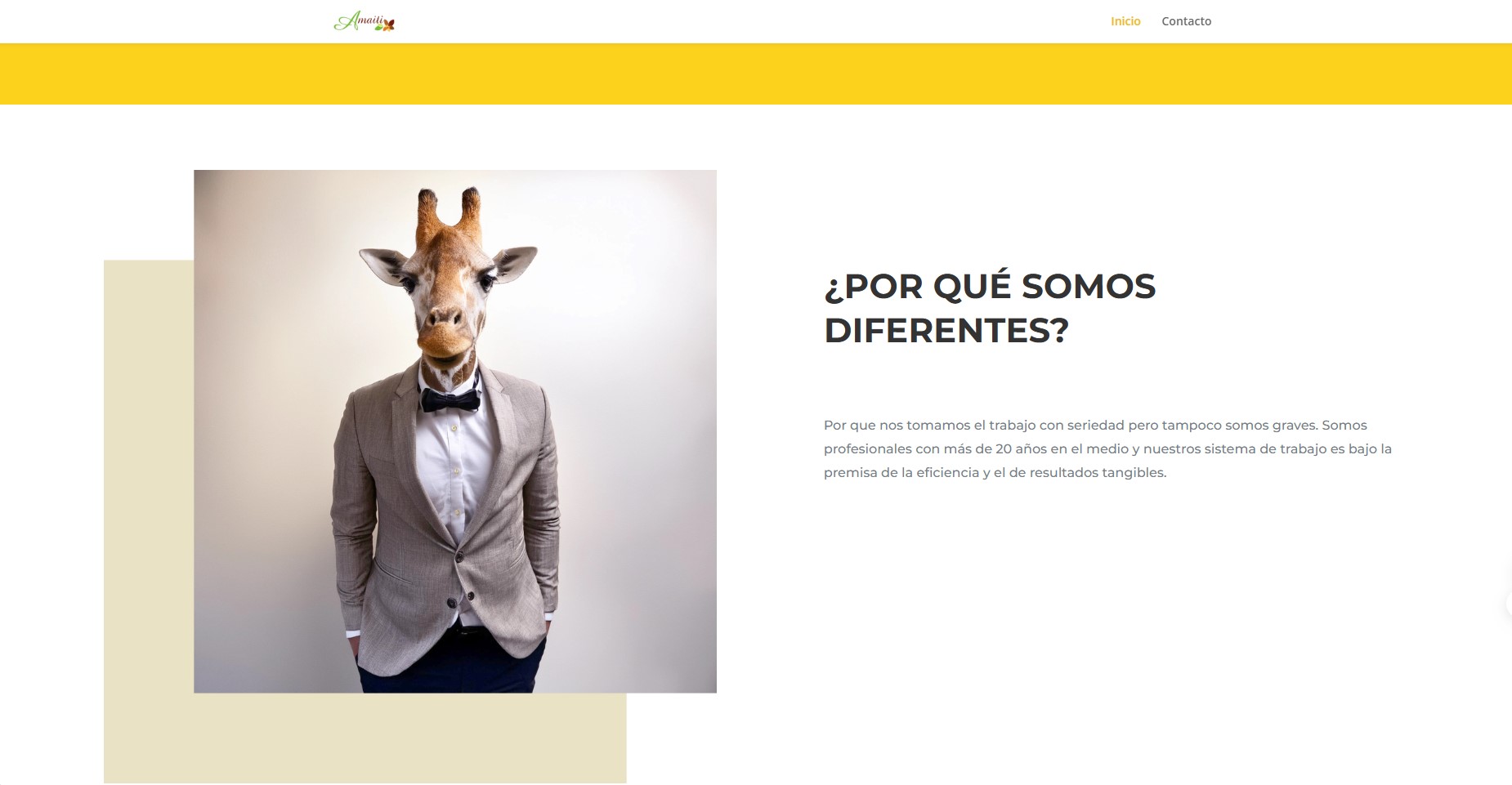
Task: Click the yellow banner strip below the header
Action: point(756,74)
